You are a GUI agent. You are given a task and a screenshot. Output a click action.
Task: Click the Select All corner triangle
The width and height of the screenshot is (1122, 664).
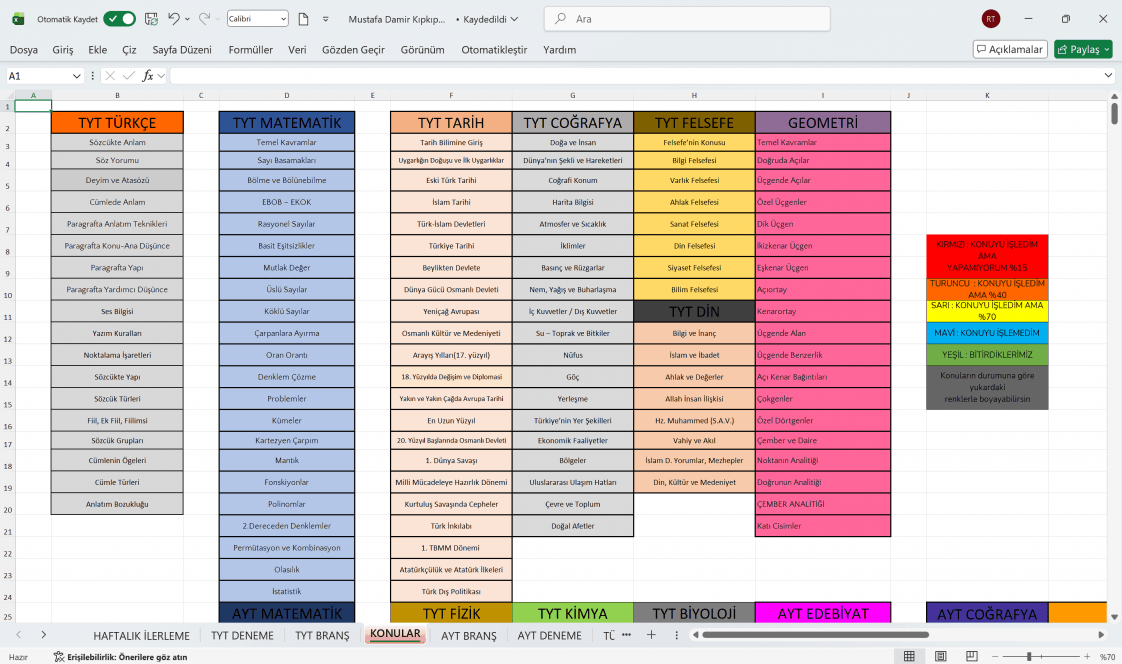(x=10, y=95)
